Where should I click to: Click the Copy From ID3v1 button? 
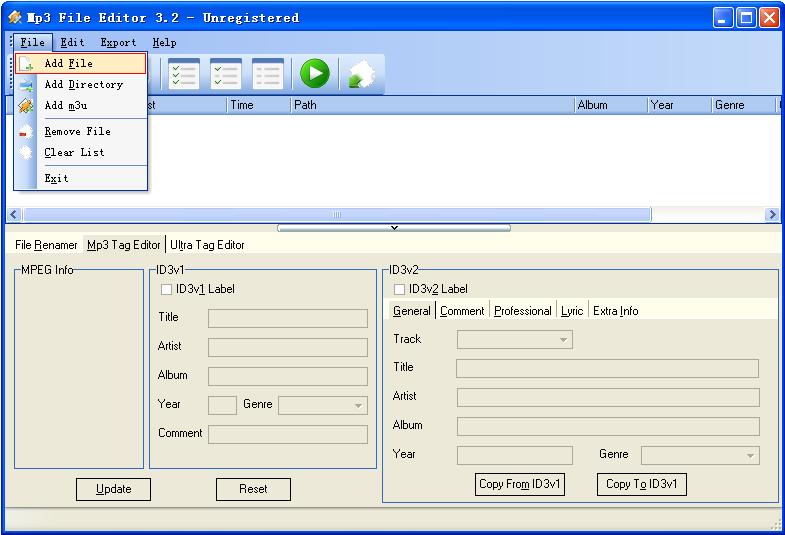(520, 484)
